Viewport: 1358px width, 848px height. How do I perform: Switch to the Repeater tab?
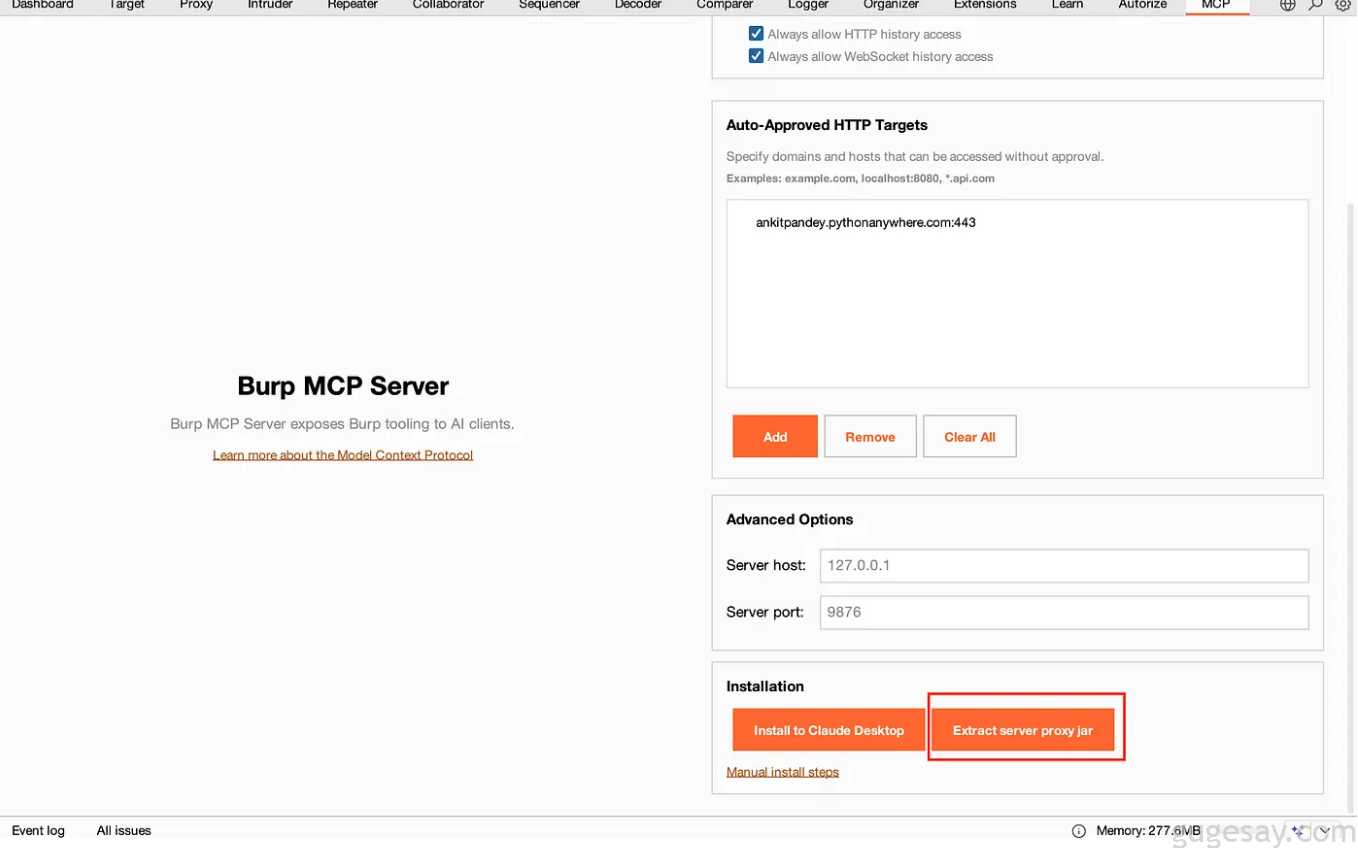point(352,5)
